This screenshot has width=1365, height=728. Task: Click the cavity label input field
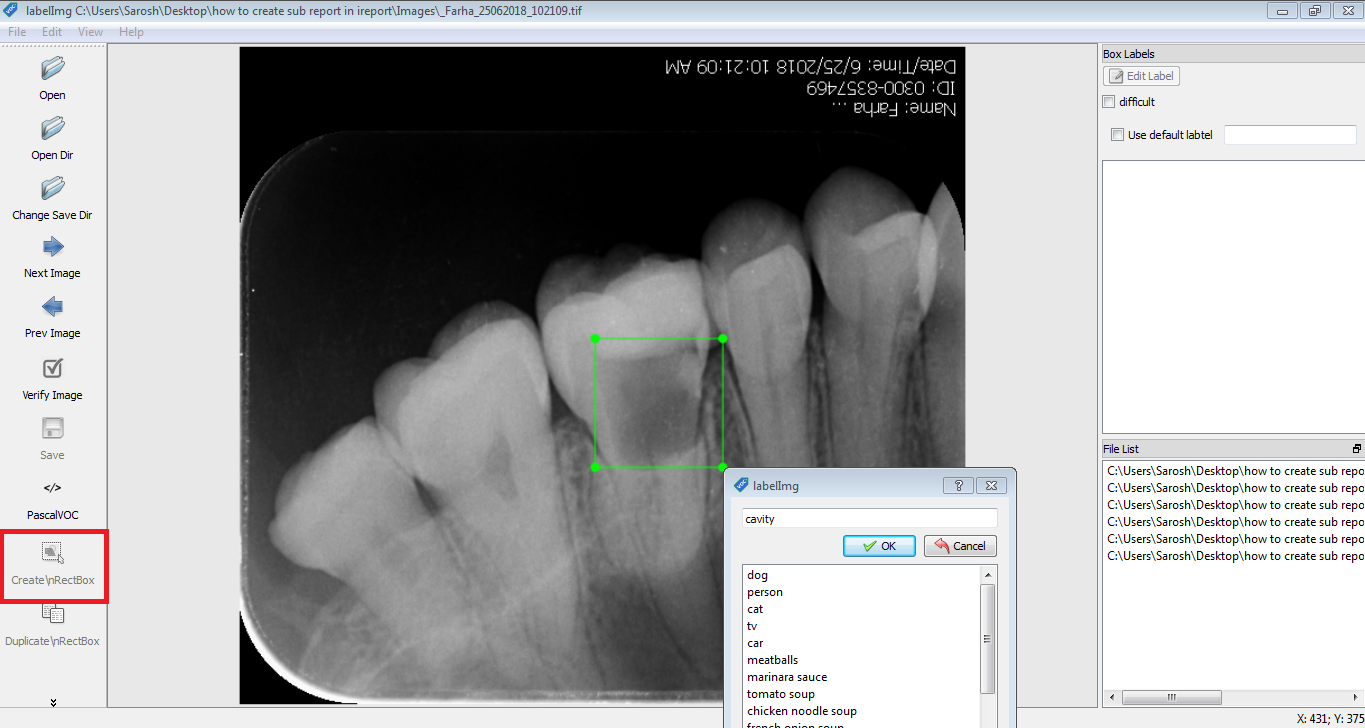pos(868,518)
